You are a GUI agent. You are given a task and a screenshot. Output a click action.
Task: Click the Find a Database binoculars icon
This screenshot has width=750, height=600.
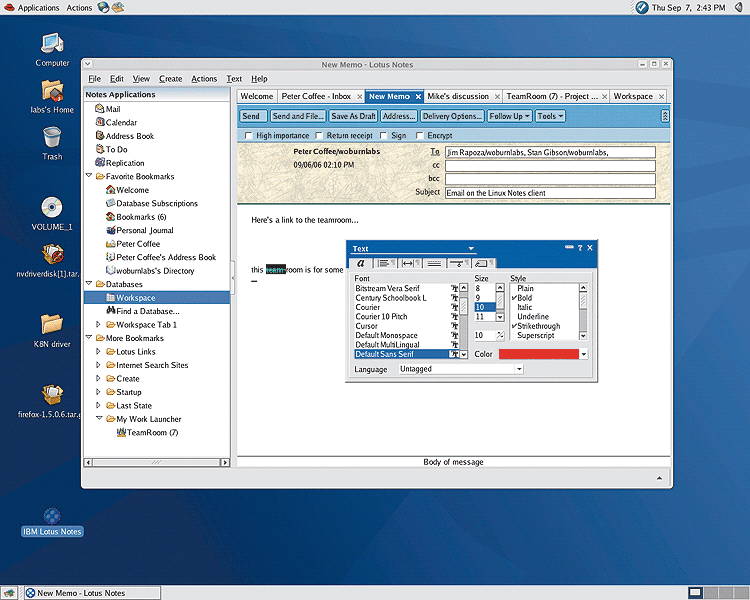(x=110, y=311)
